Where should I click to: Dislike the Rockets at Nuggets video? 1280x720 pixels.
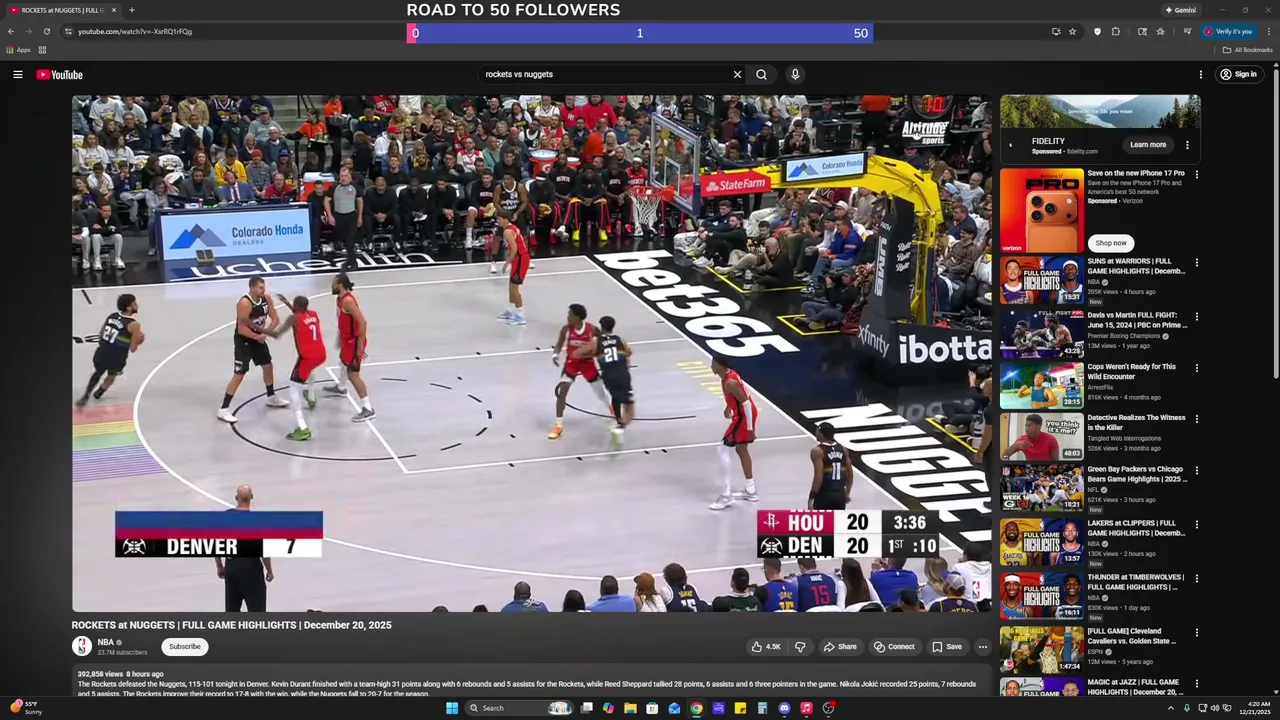(x=800, y=647)
